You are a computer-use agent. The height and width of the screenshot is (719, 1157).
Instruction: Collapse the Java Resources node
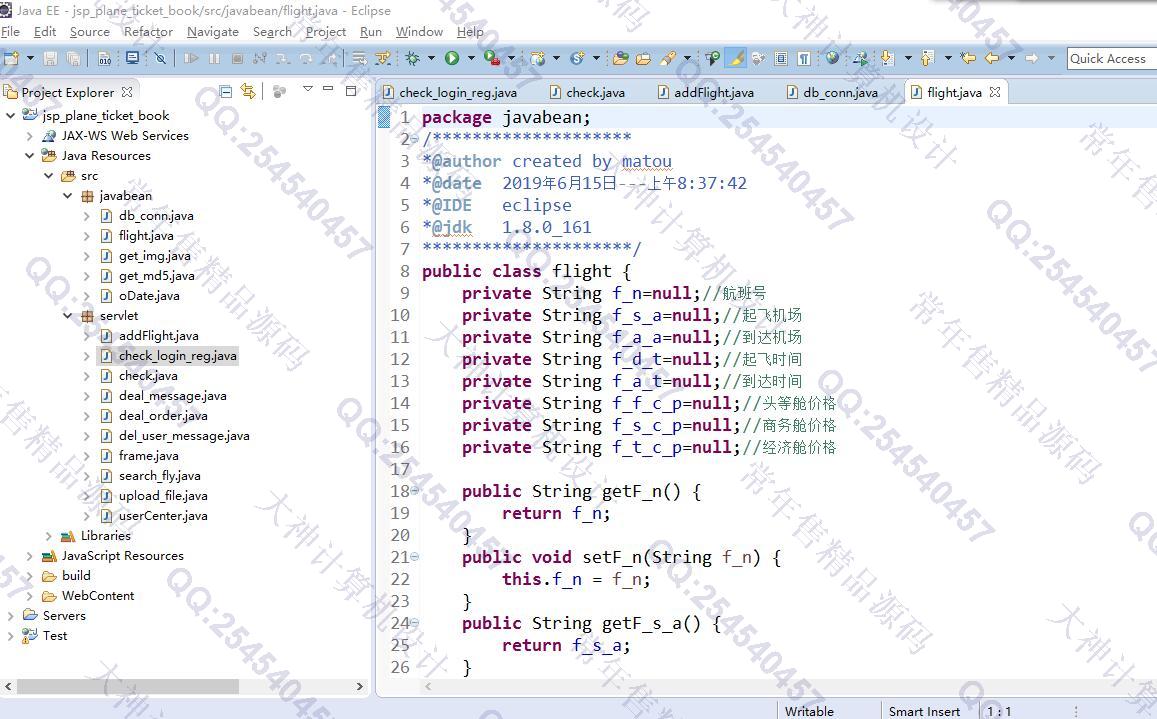pos(30,156)
